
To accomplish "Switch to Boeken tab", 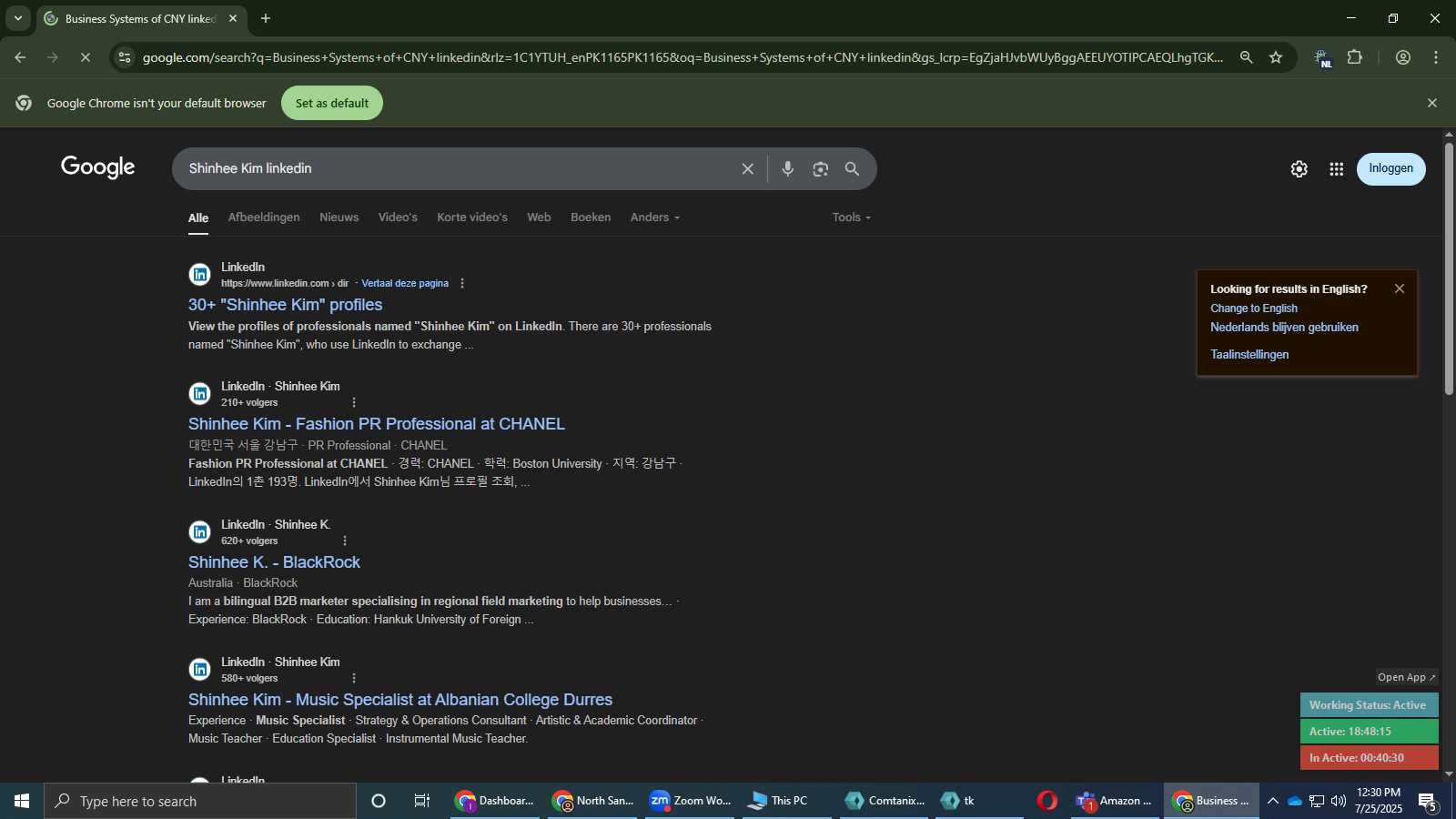I will click(x=591, y=217).
